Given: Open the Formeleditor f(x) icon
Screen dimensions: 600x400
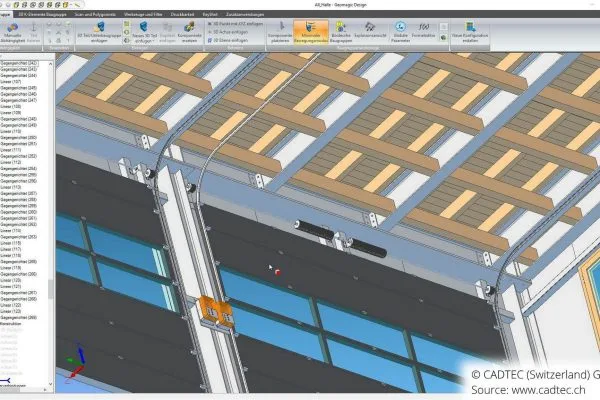Looking at the screenshot, I should click(x=424, y=27).
